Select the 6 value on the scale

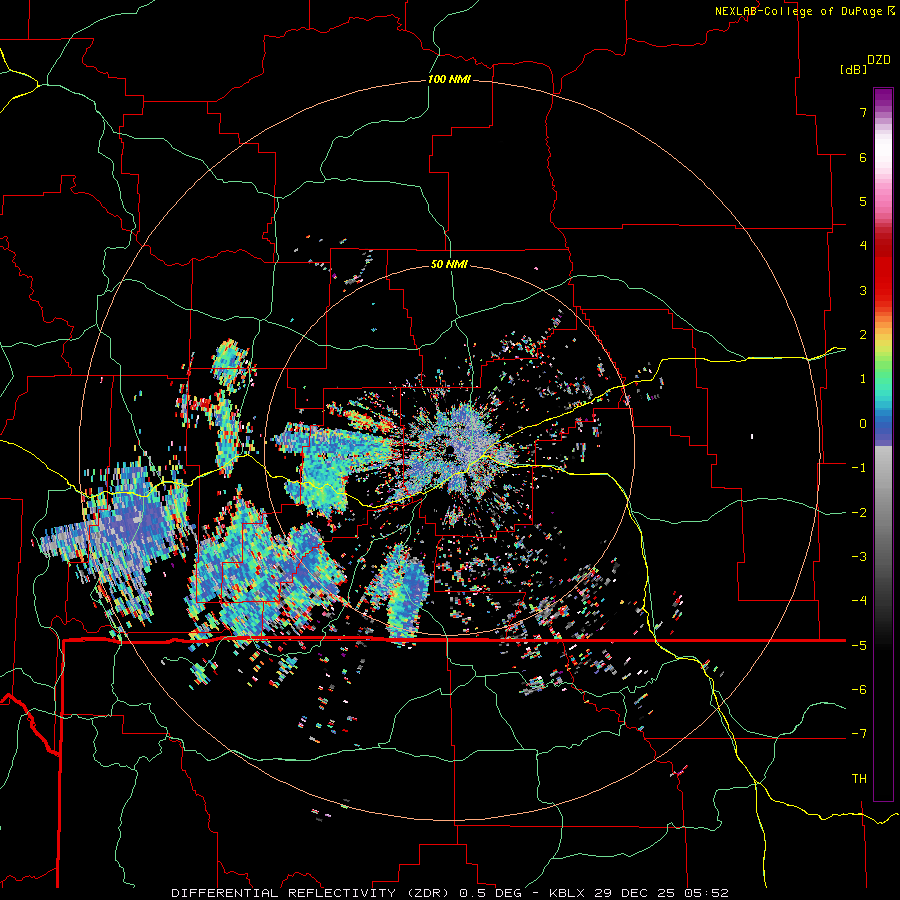coord(863,157)
